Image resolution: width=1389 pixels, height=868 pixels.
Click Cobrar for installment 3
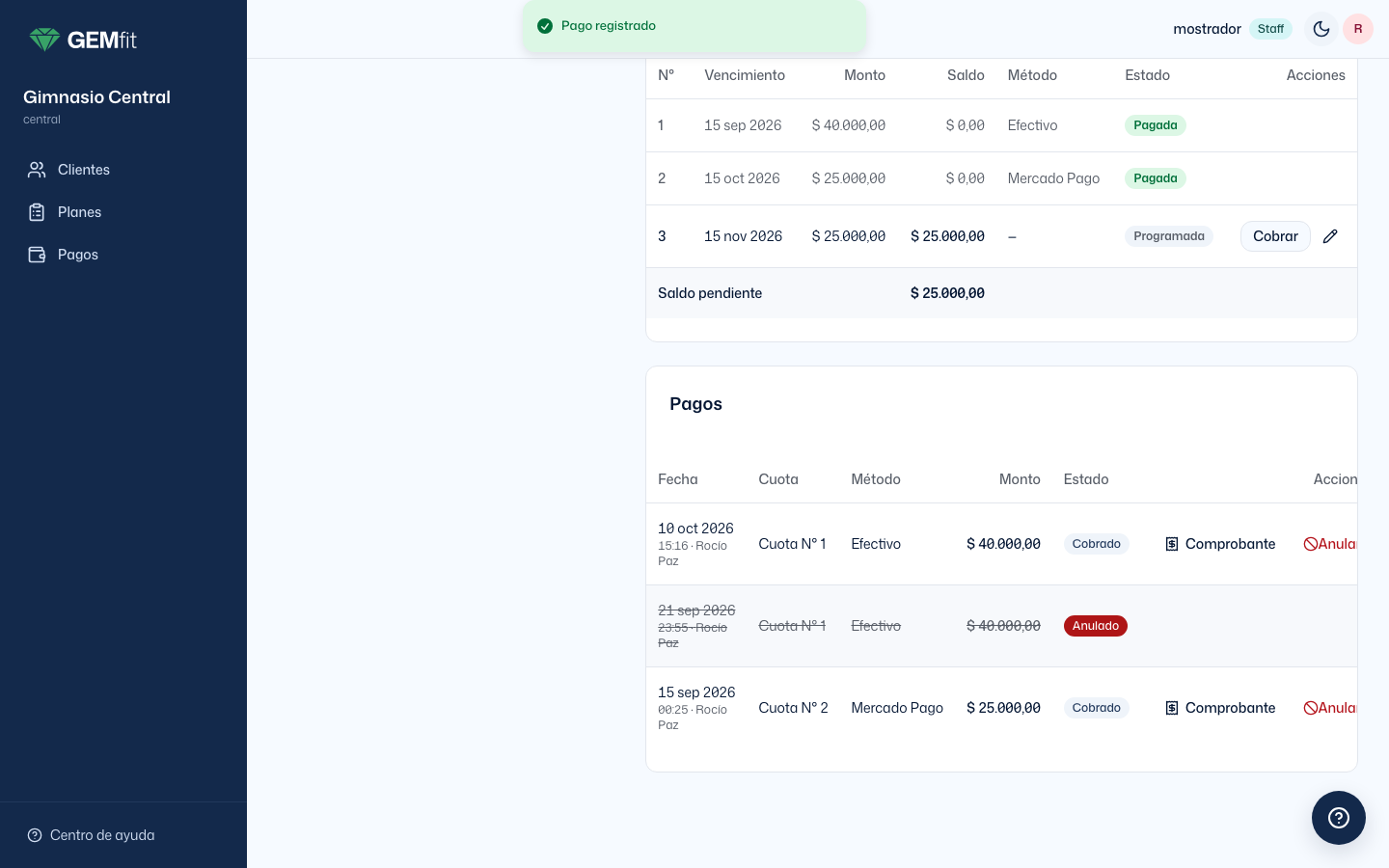click(x=1275, y=236)
